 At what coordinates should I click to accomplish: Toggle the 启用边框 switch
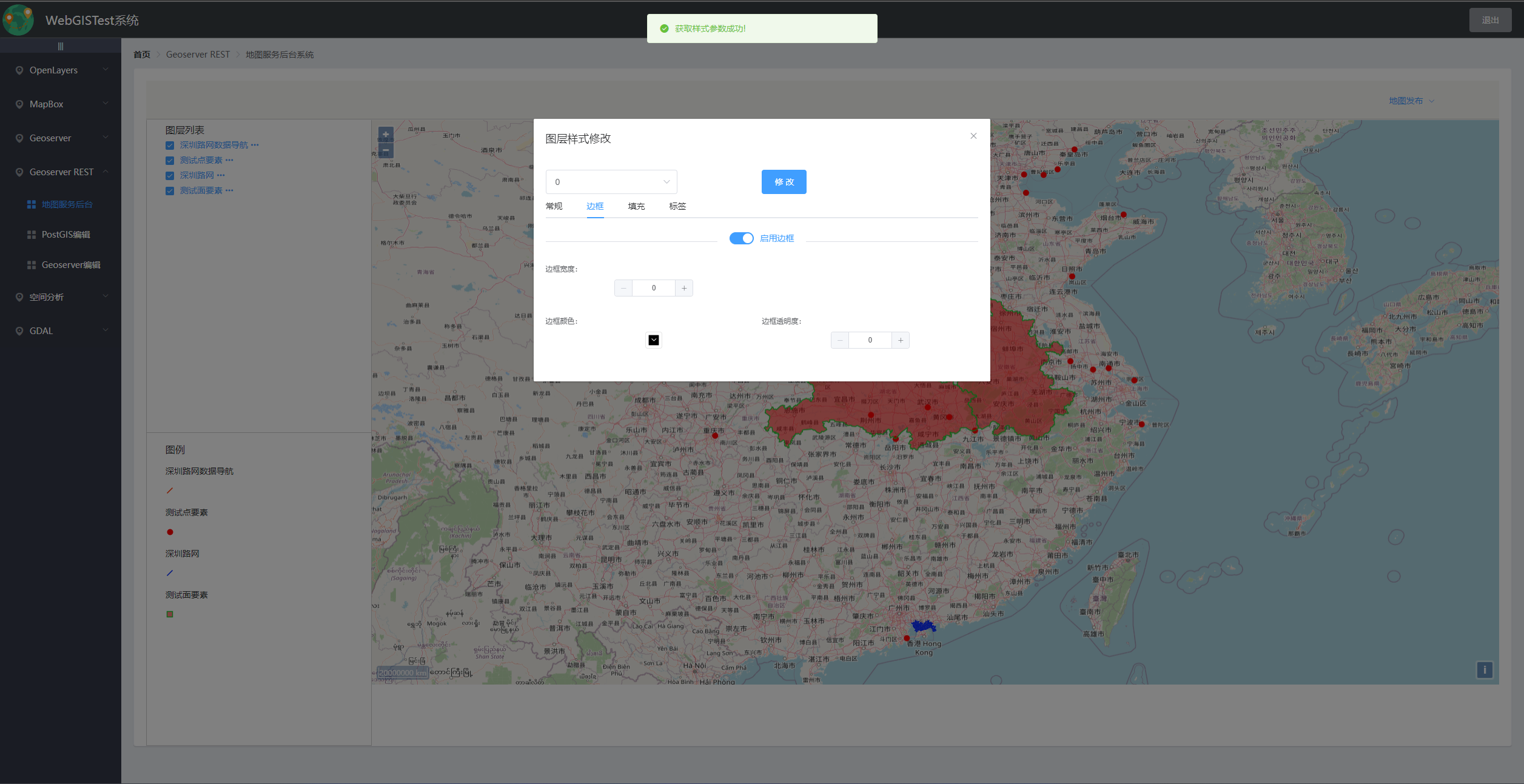(x=741, y=238)
